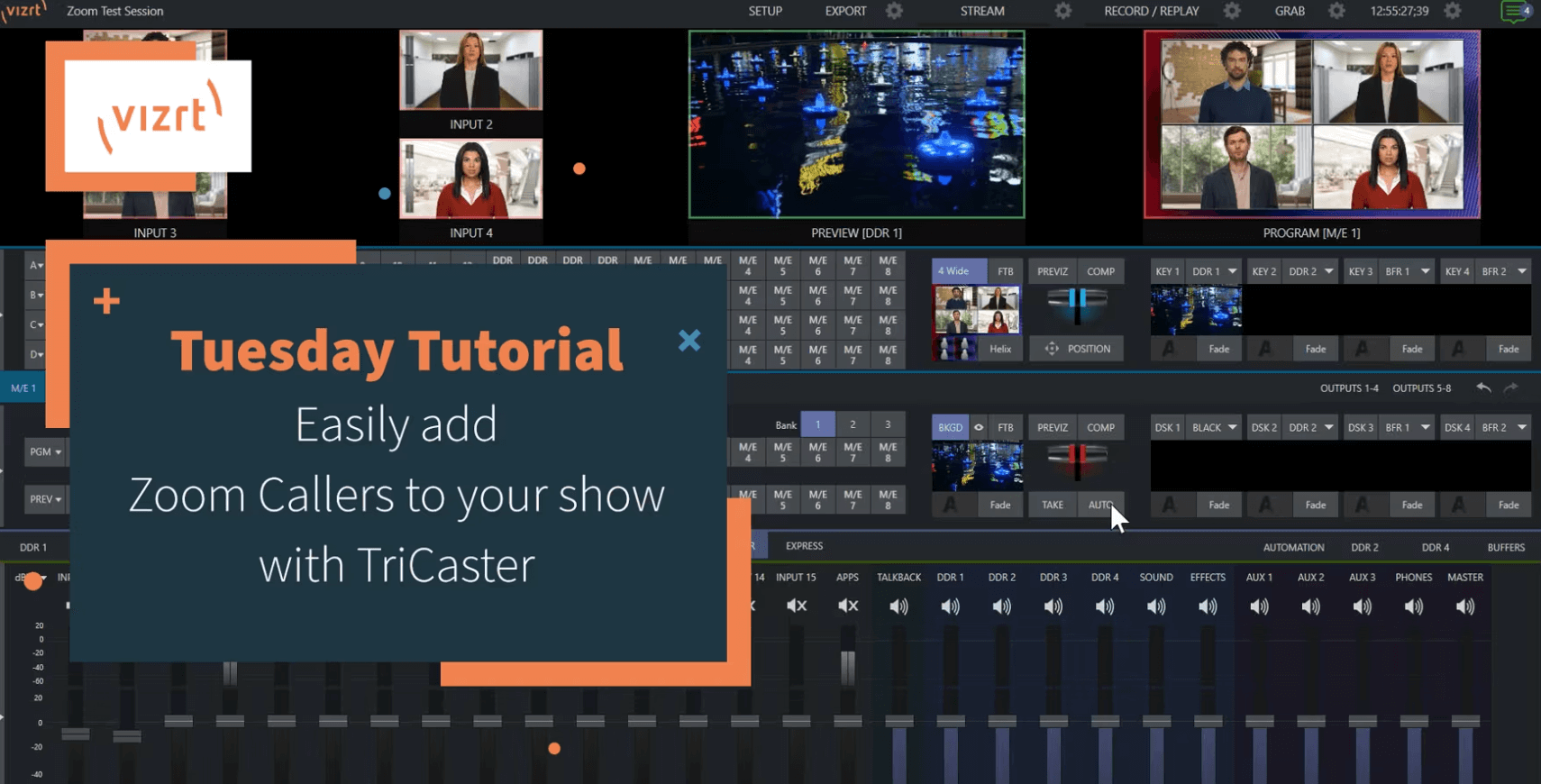The width and height of the screenshot is (1541, 784).
Task: Click the red main T-bar slider
Action: click(x=1076, y=457)
